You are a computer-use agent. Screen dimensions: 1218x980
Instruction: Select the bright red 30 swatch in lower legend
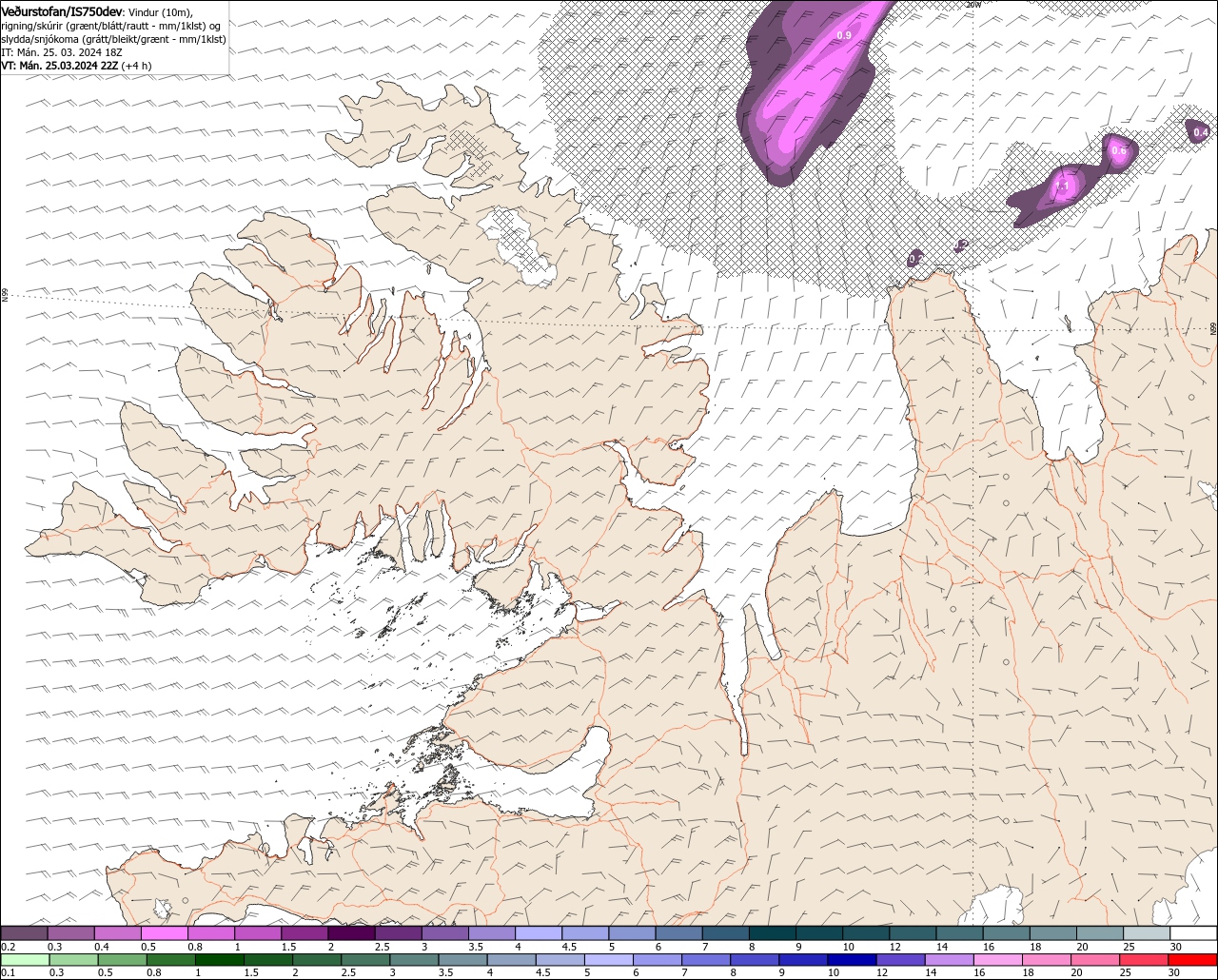(1193, 960)
